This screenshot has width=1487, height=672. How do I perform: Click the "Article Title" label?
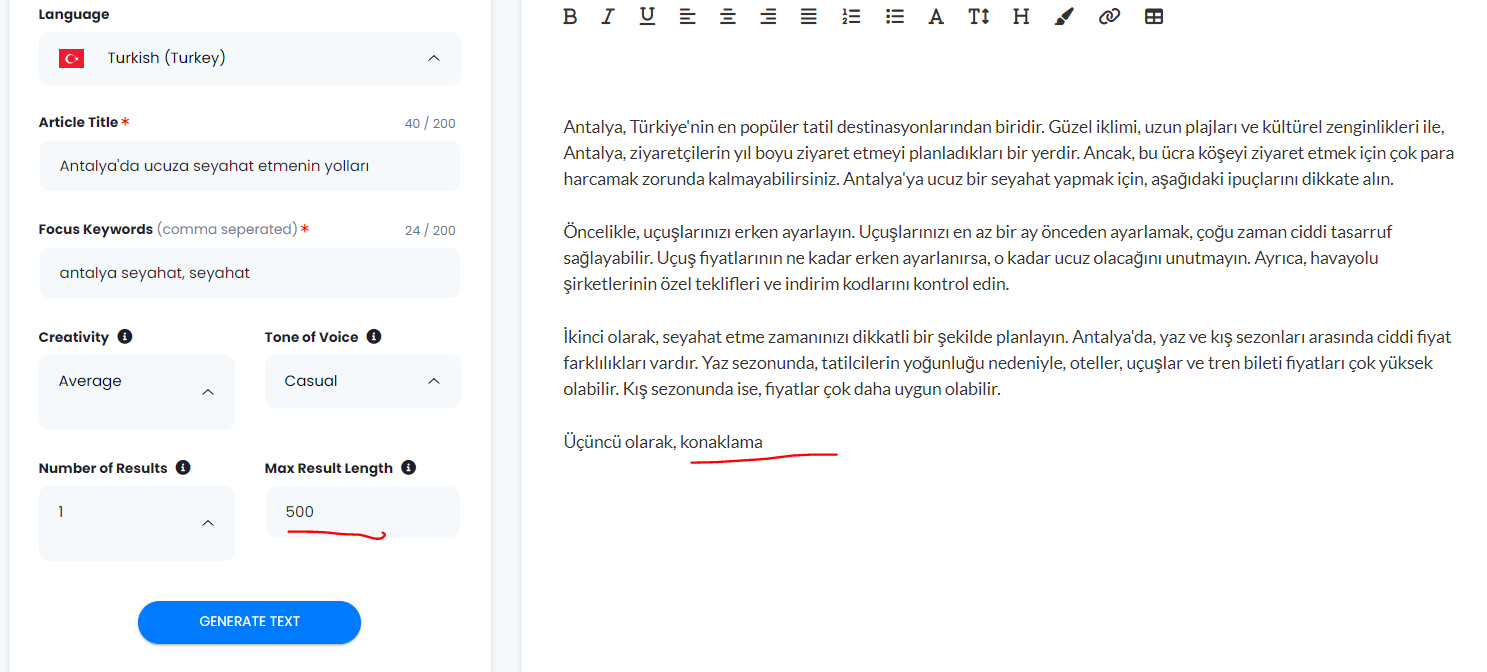[x=78, y=122]
